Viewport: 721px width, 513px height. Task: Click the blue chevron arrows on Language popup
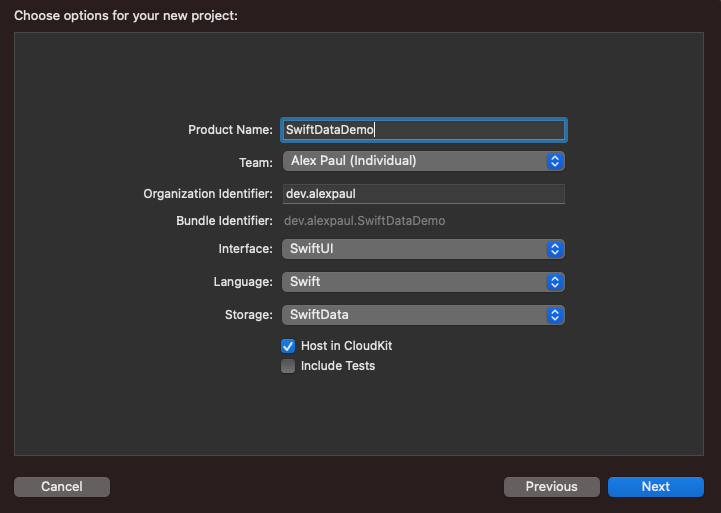point(555,282)
